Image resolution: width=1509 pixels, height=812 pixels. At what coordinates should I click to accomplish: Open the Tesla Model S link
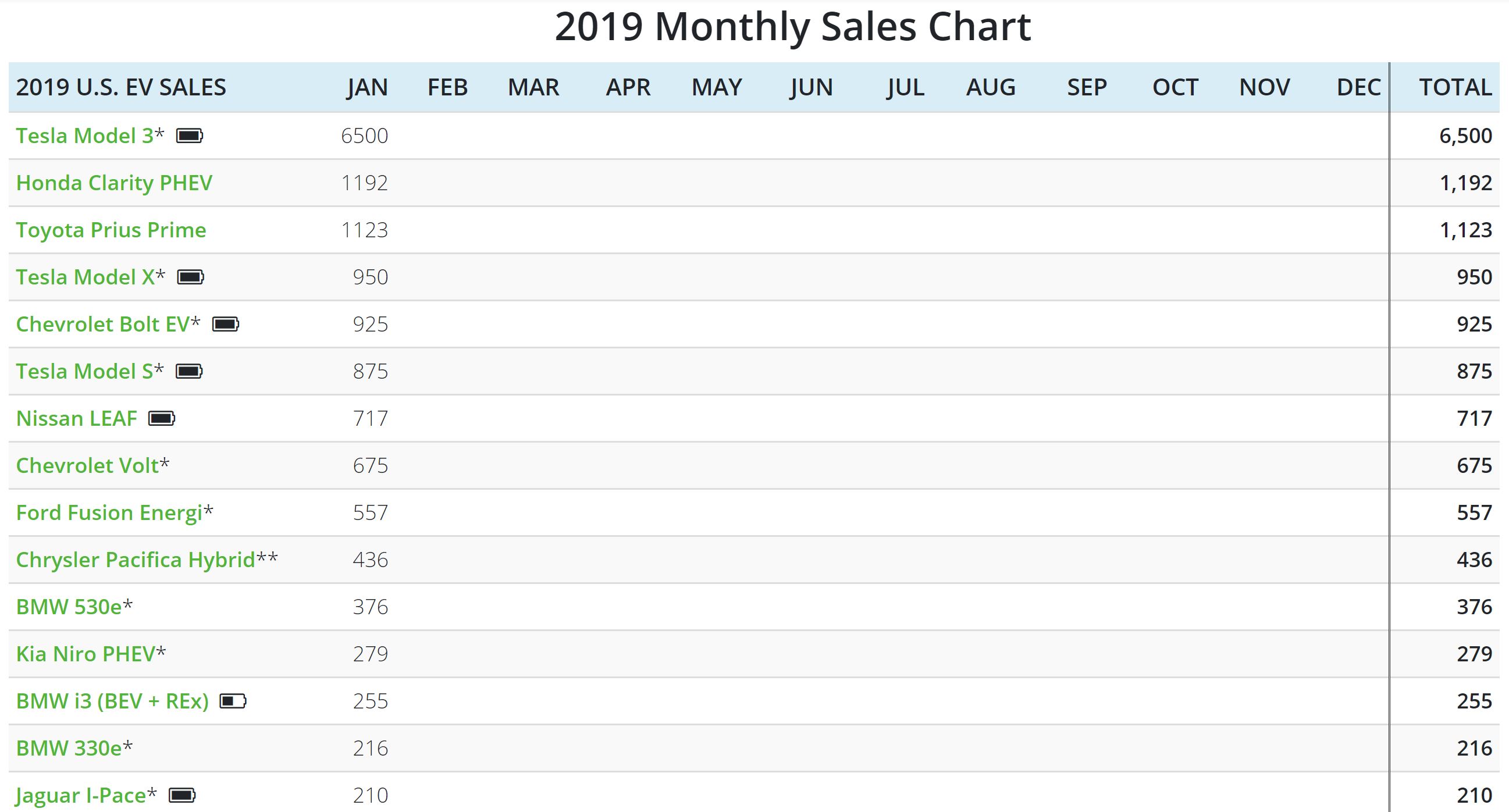coord(84,372)
